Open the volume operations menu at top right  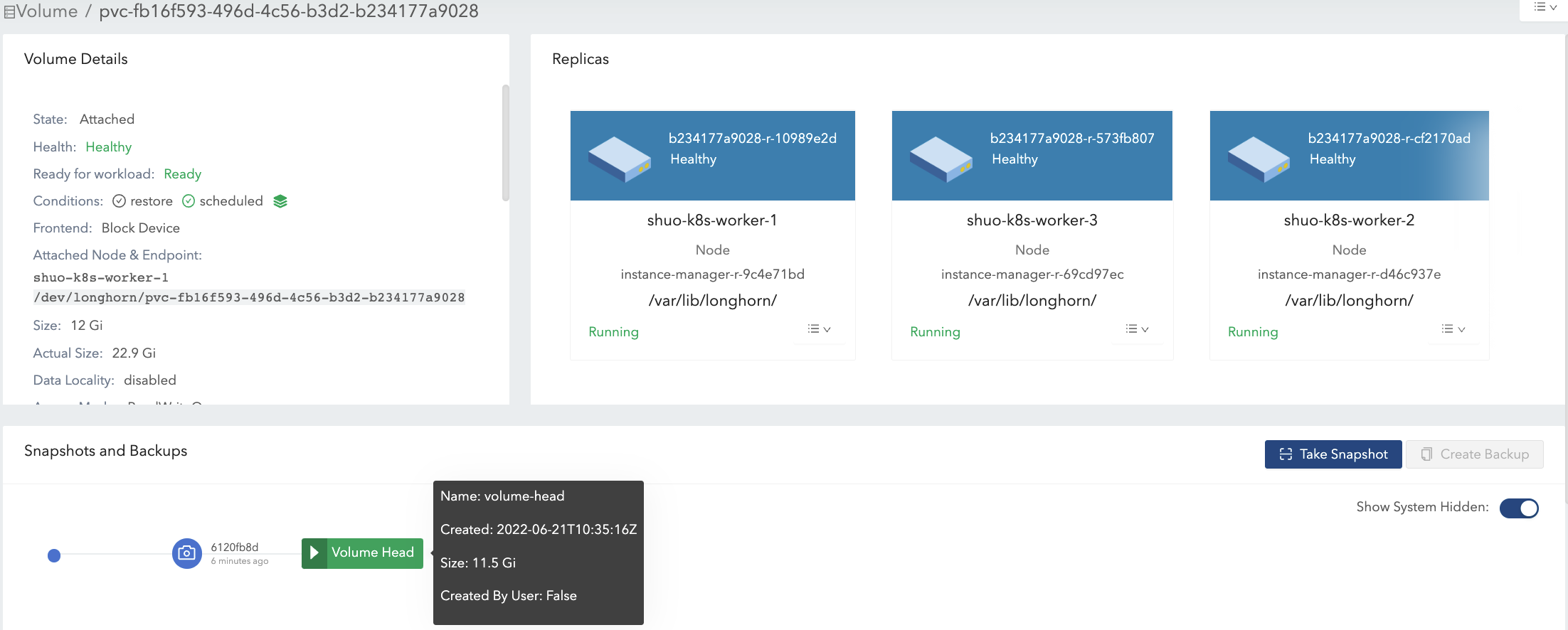[x=1545, y=7]
